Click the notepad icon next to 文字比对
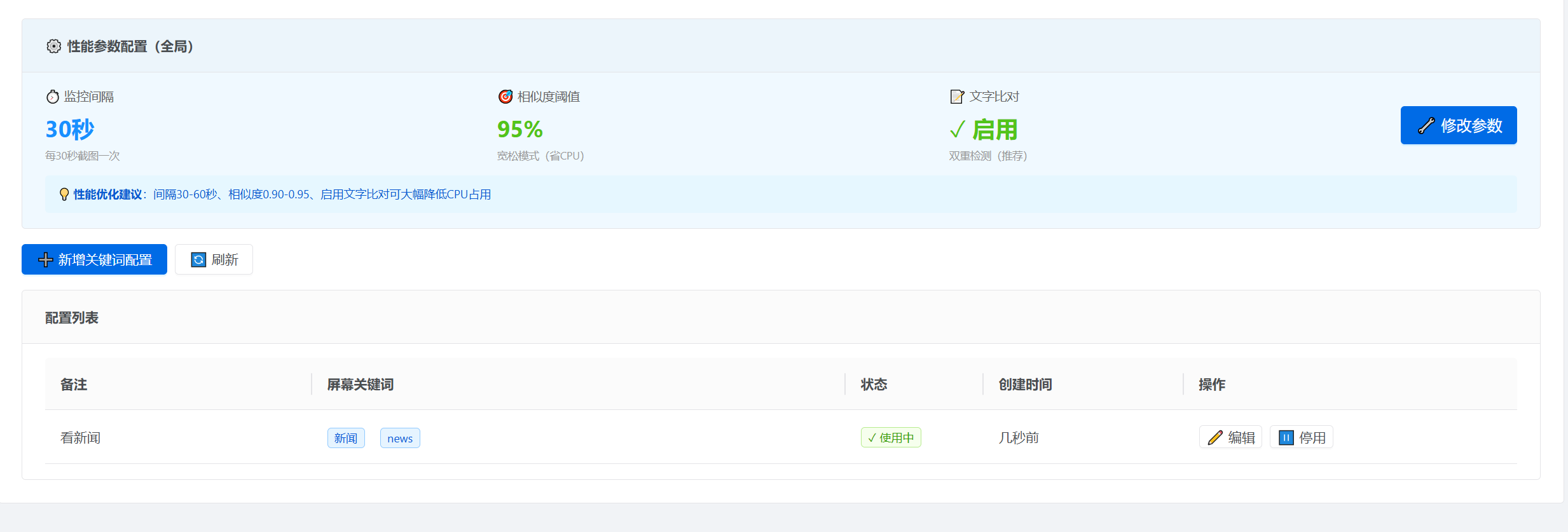Viewport: 1568px width, 532px height. [956, 97]
